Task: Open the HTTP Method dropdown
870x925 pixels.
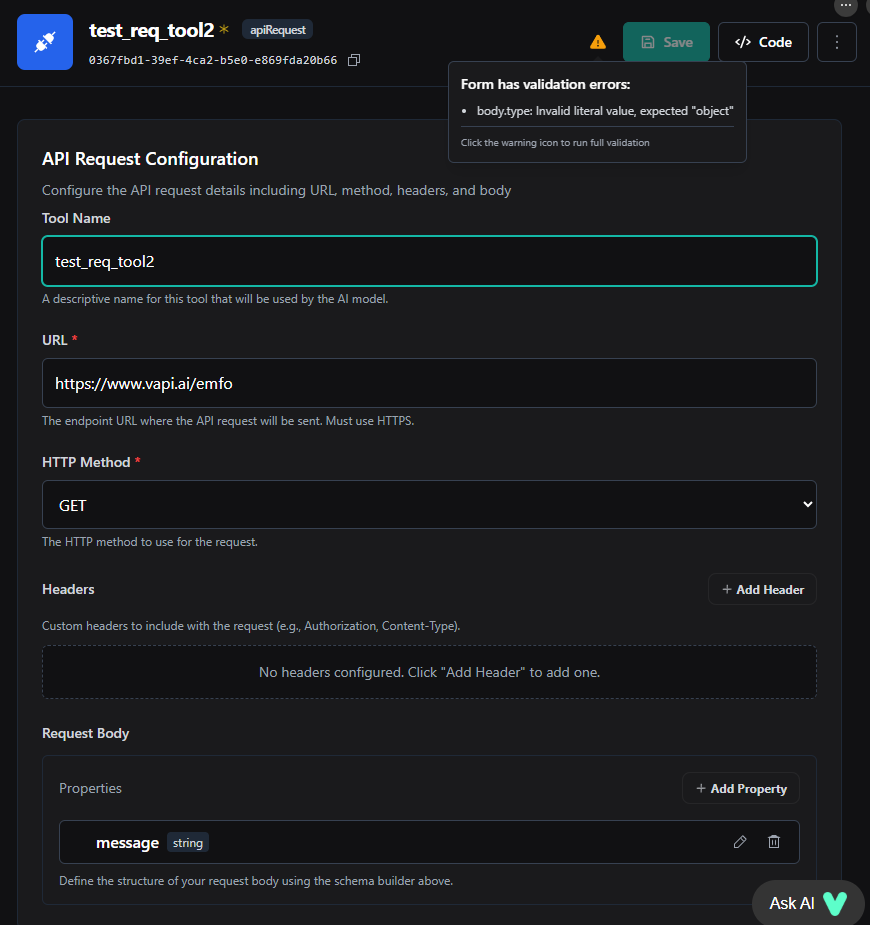Action: click(x=429, y=505)
